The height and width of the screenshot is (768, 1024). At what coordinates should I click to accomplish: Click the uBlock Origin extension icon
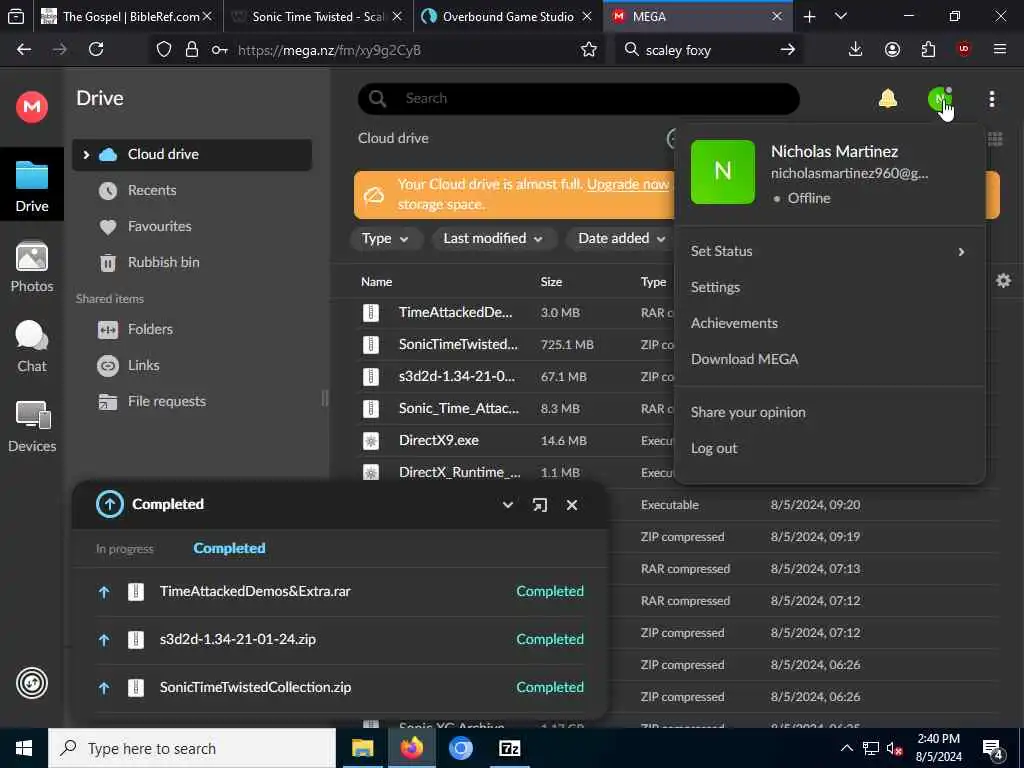964,49
